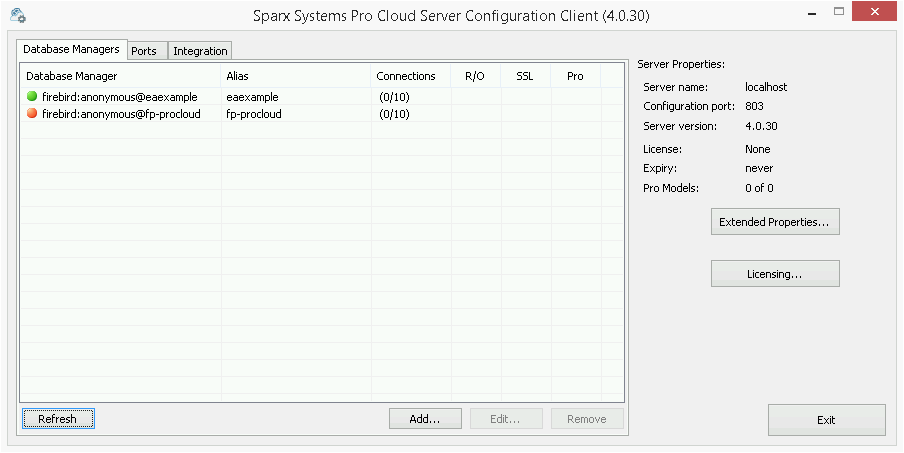This screenshot has width=904, height=453.
Task: Select the Database Managers tab
Action: 71,49
